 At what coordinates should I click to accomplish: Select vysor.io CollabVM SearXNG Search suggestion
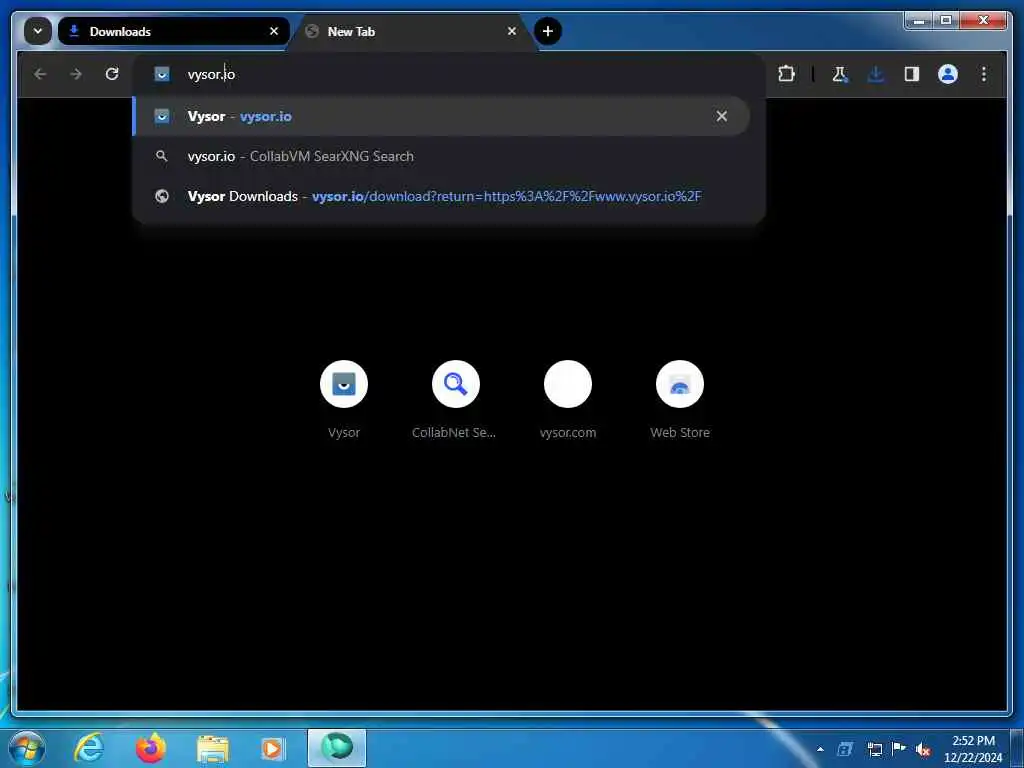click(441, 156)
